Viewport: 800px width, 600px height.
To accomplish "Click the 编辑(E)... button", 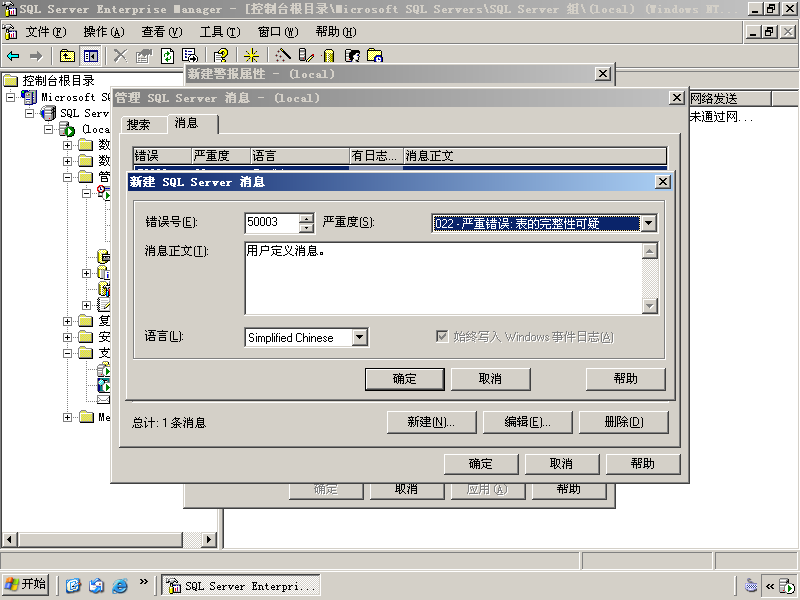I will [x=527, y=422].
